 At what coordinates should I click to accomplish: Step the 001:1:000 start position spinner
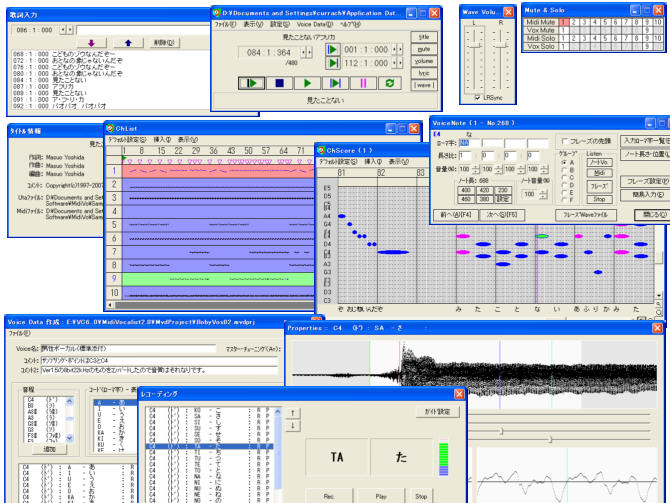tap(397, 50)
